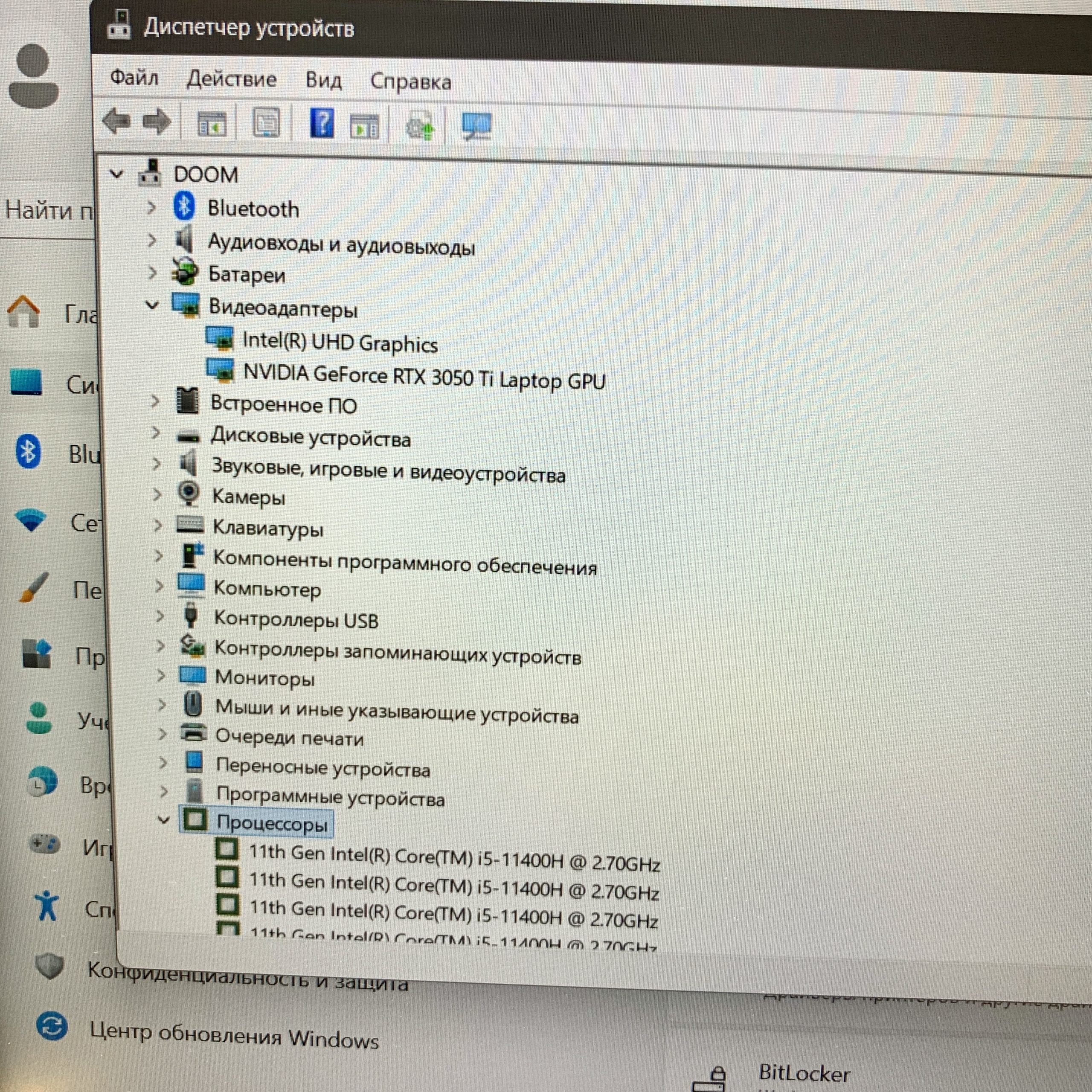
Task: Collapse the DOOM root node
Action: pyautogui.click(x=116, y=174)
